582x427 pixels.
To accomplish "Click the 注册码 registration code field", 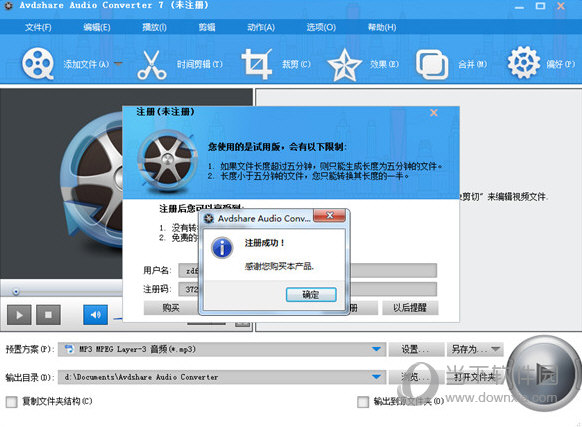I will tap(307, 289).
